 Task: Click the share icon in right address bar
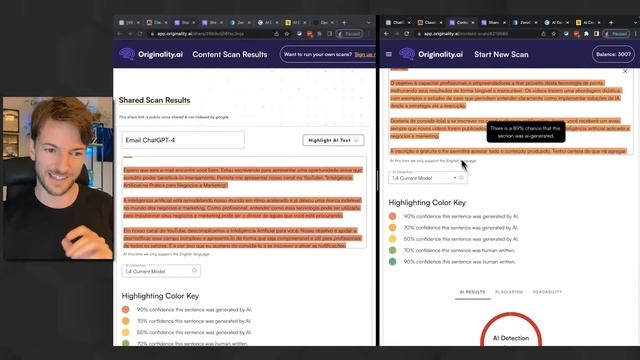(x=543, y=34)
